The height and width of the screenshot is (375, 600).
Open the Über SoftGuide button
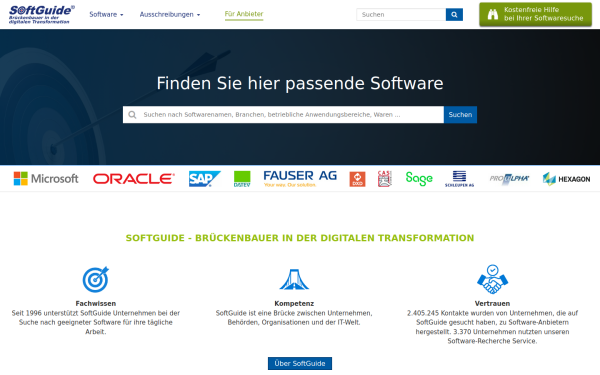pos(300,364)
